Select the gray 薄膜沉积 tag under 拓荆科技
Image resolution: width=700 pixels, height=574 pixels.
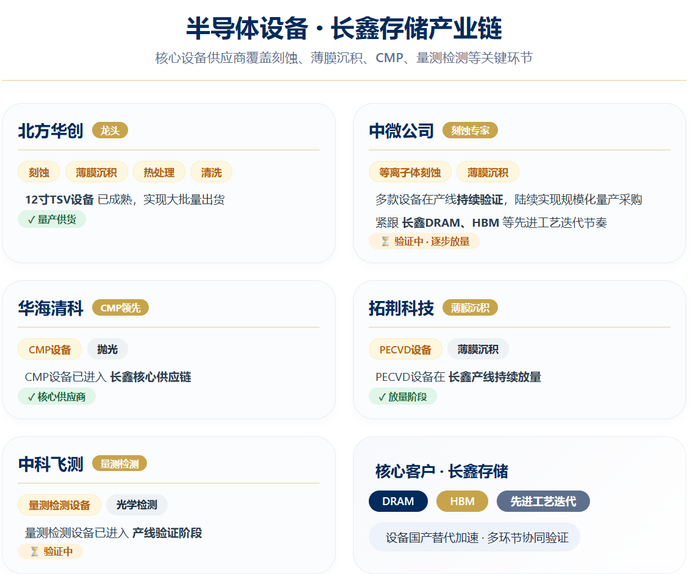(x=478, y=349)
